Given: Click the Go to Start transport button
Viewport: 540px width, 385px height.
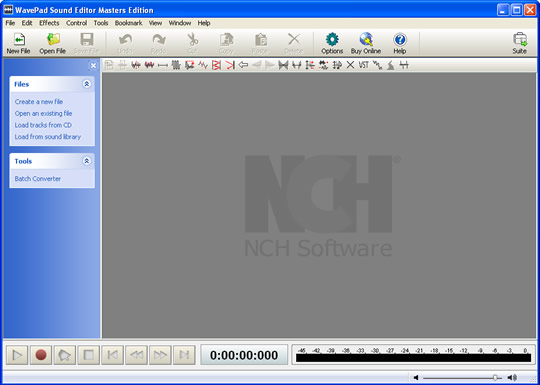Looking at the screenshot, I should [112, 355].
